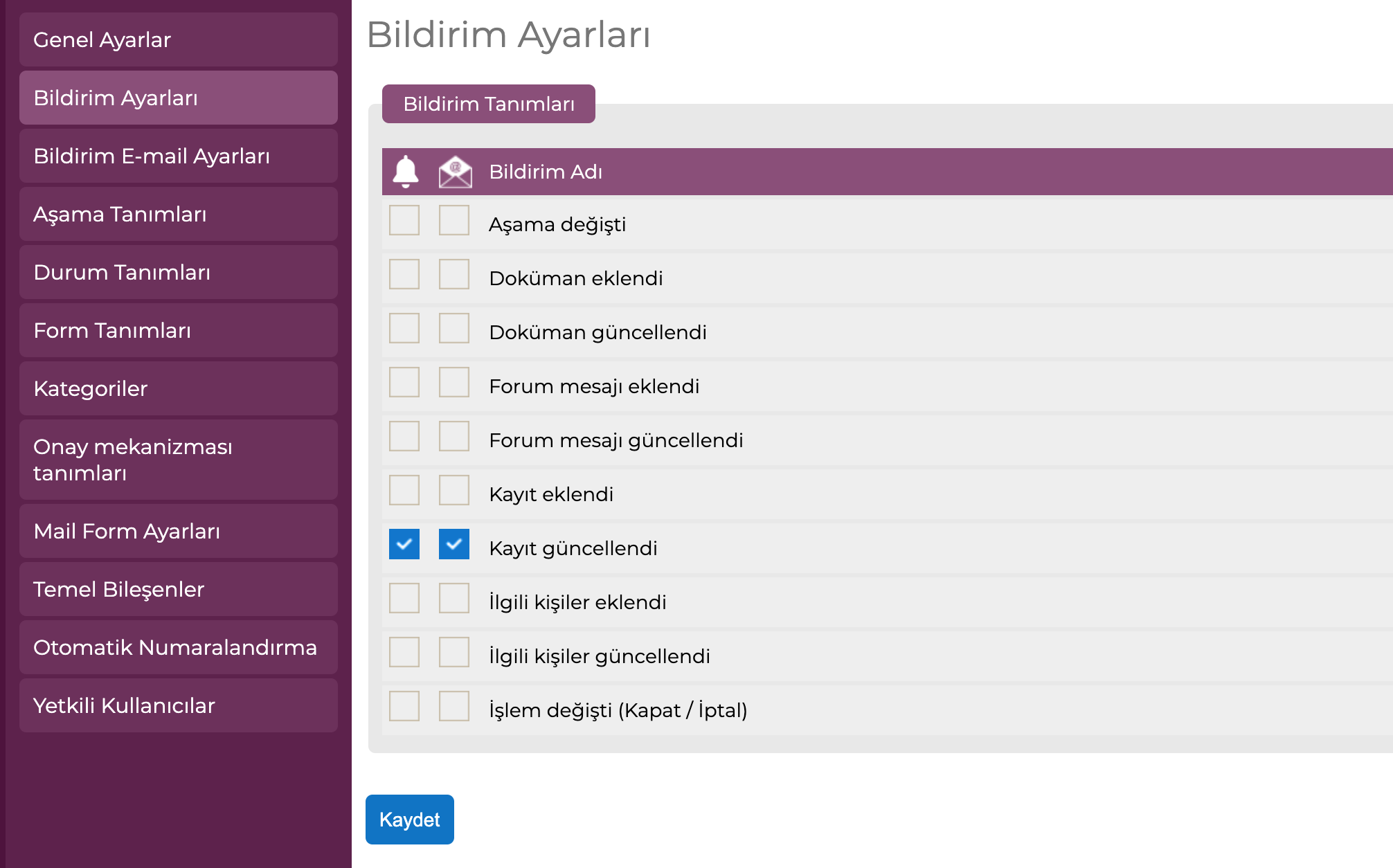Navigate to Form Tanımları
Viewport: 1393px width, 868px height.
click(179, 330)
